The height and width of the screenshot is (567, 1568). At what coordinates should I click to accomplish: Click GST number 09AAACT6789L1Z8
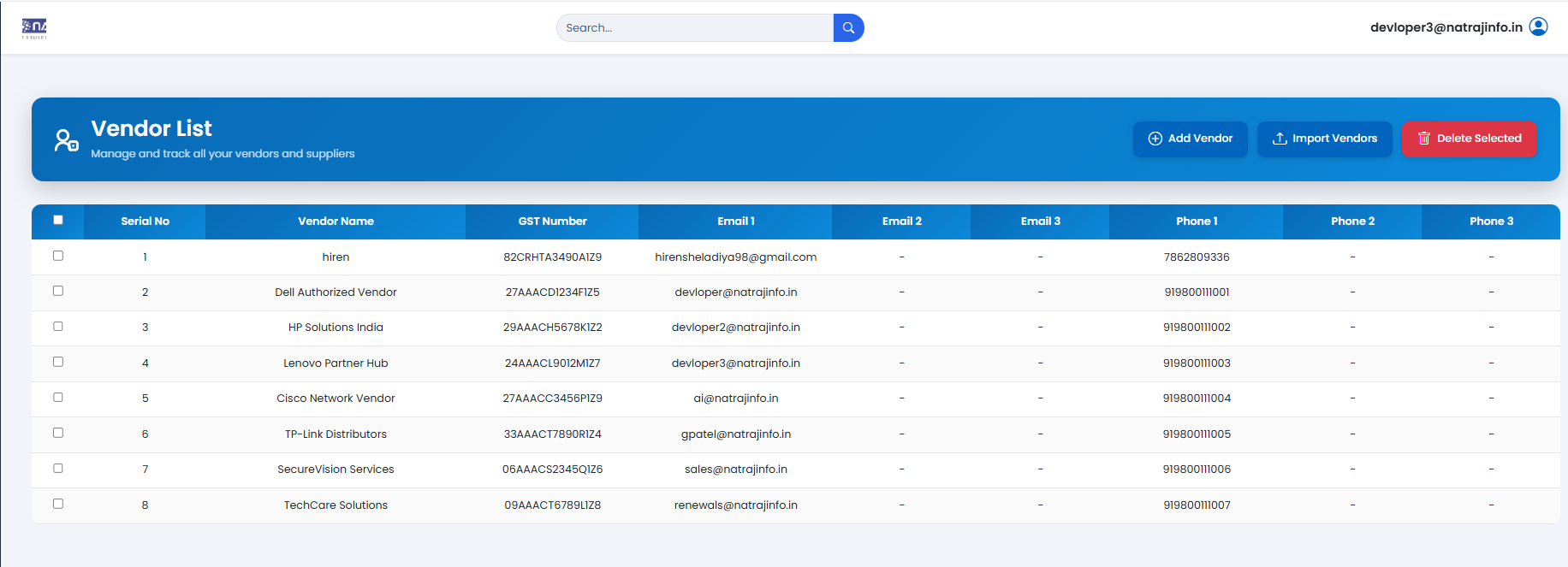click(552, 505)
